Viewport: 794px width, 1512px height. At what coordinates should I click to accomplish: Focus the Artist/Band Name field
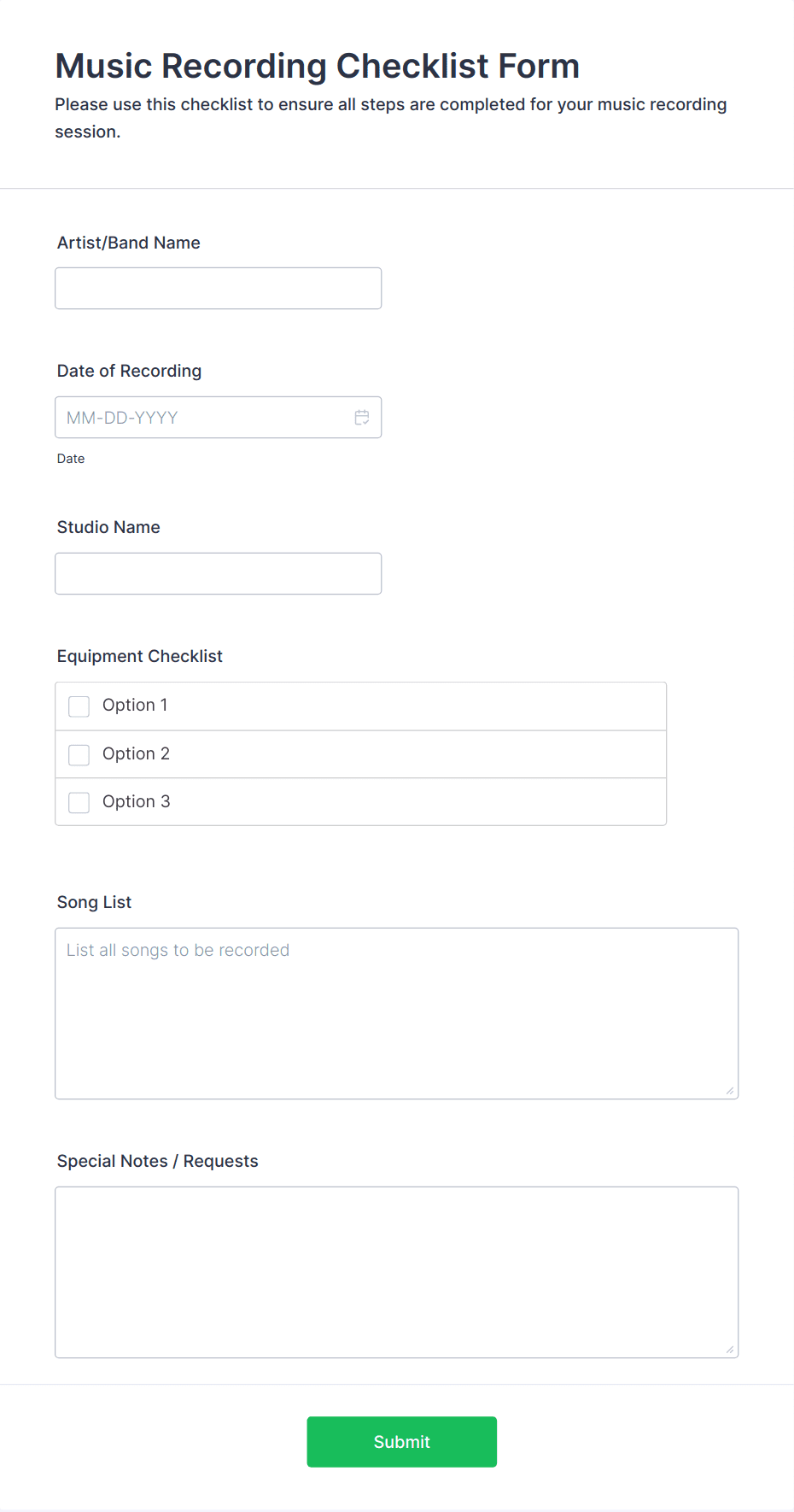coord(219,289)
